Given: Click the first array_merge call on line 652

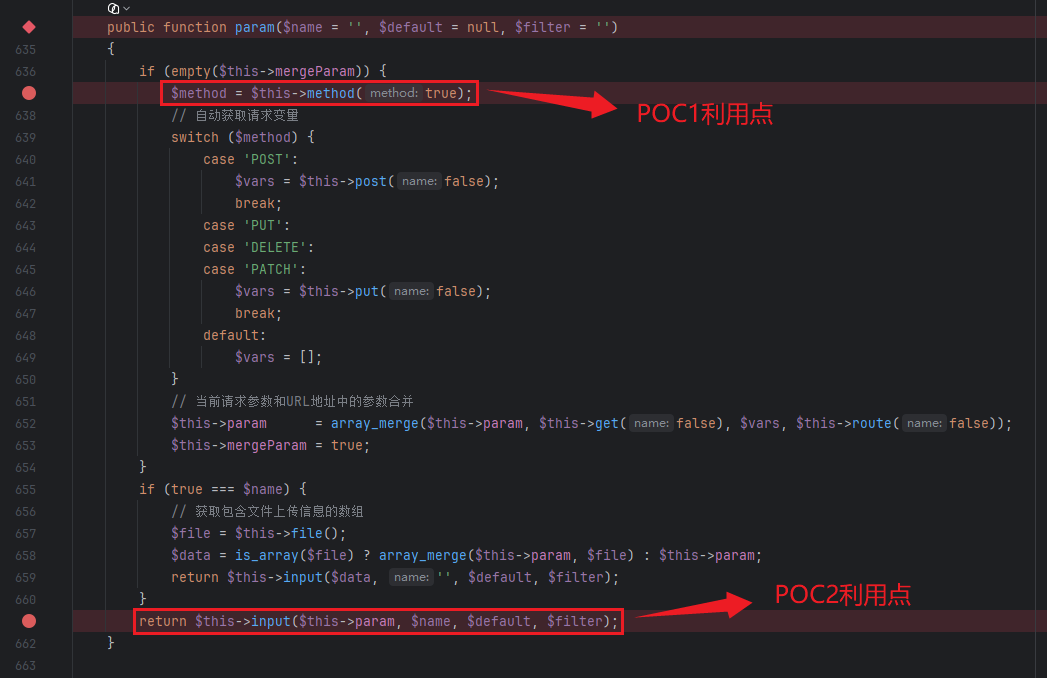Looking at the screenshot, I should 375,423.
